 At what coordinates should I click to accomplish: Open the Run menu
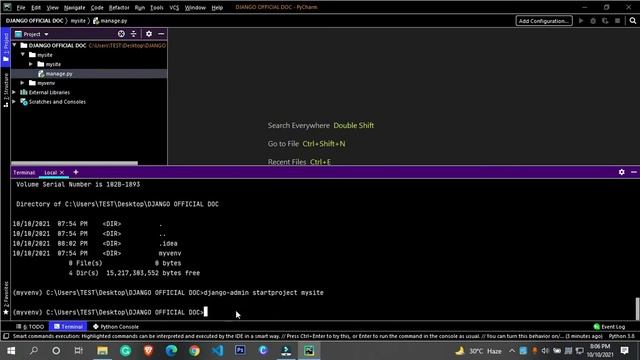140,7
